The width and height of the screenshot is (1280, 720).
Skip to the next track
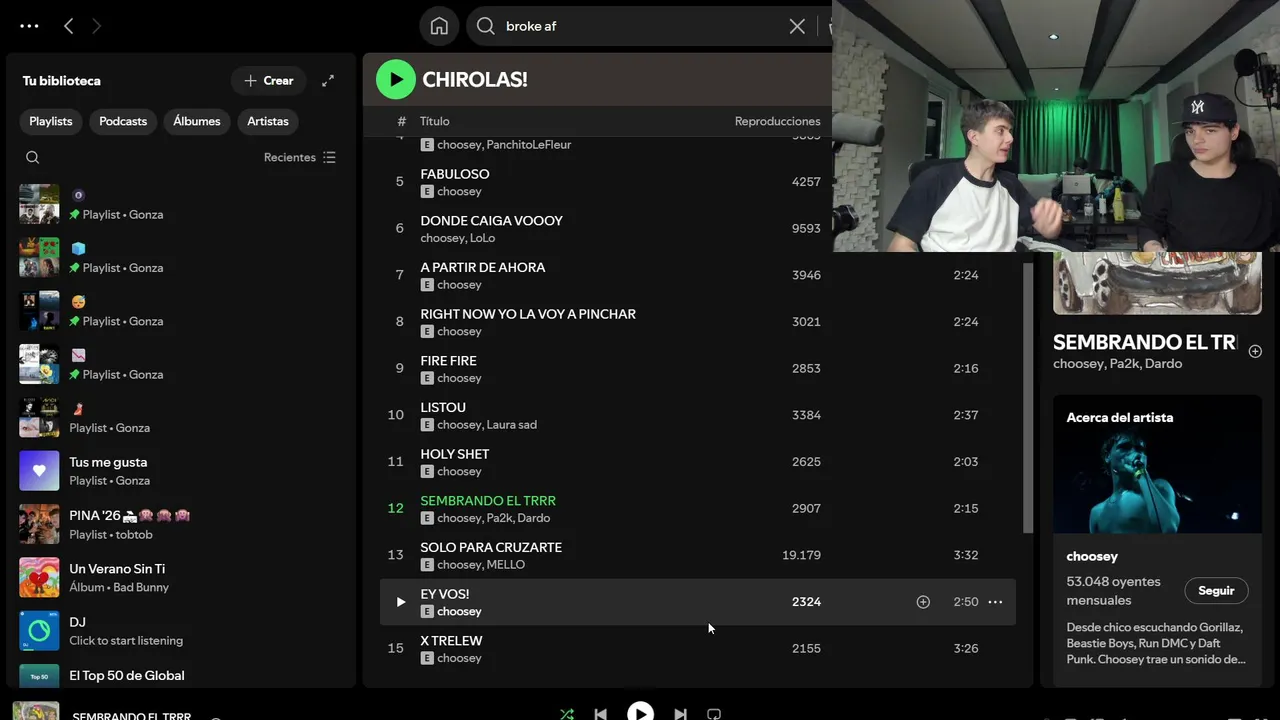pos(680,714)
